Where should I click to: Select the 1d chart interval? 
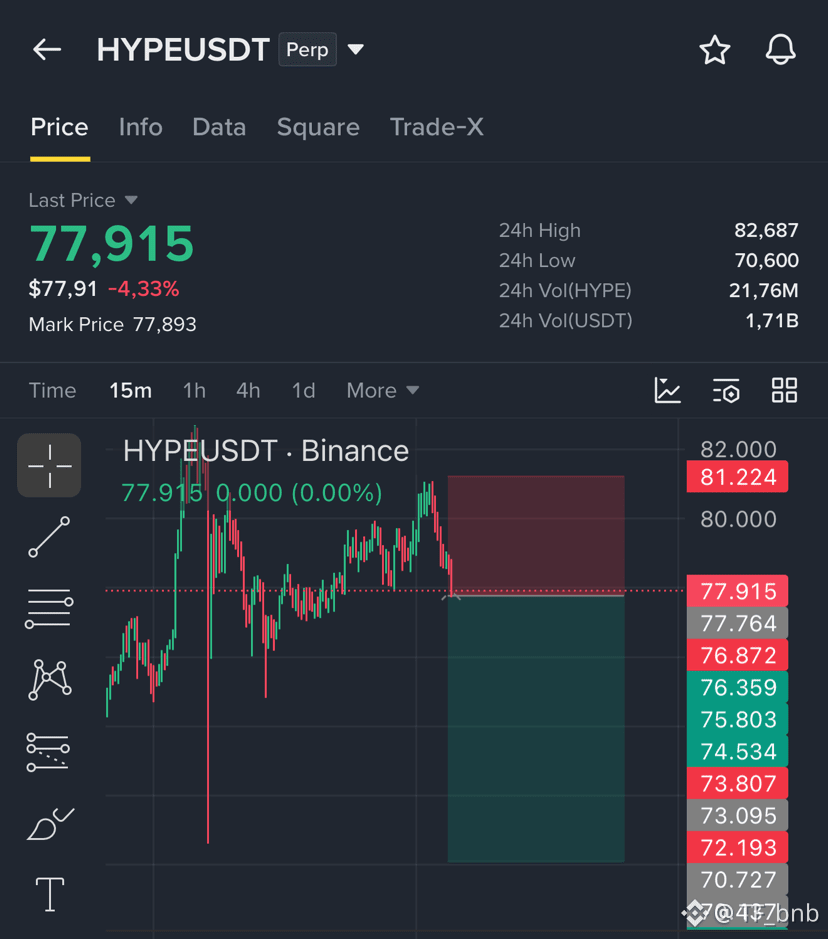[x=304, y=390]
